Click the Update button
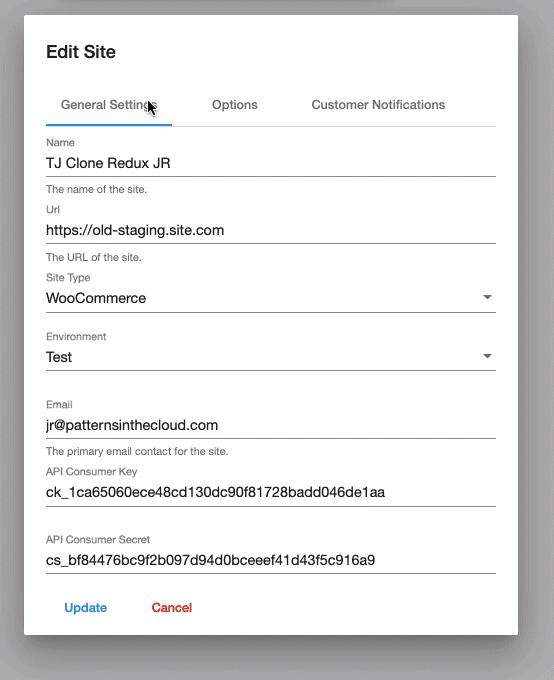The width and height of the screenshot is (554, 680). [x=85, y=608]
